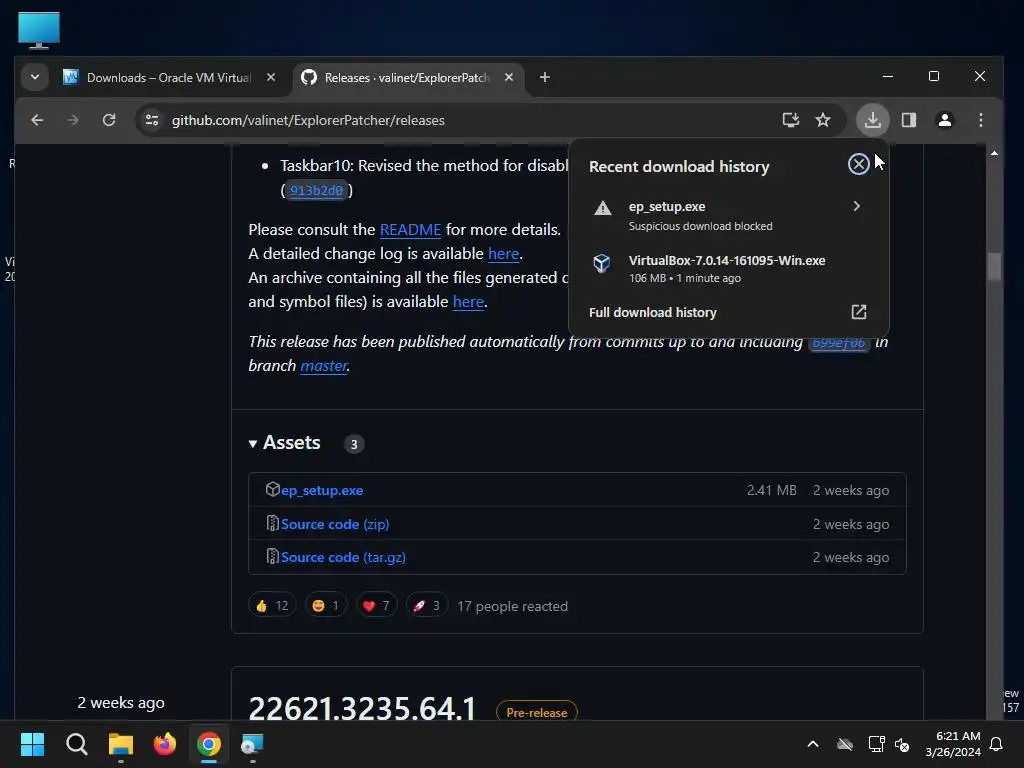Open Chrome downloads toolbar button
The image size is (1024, 768).
coord(872,120)
